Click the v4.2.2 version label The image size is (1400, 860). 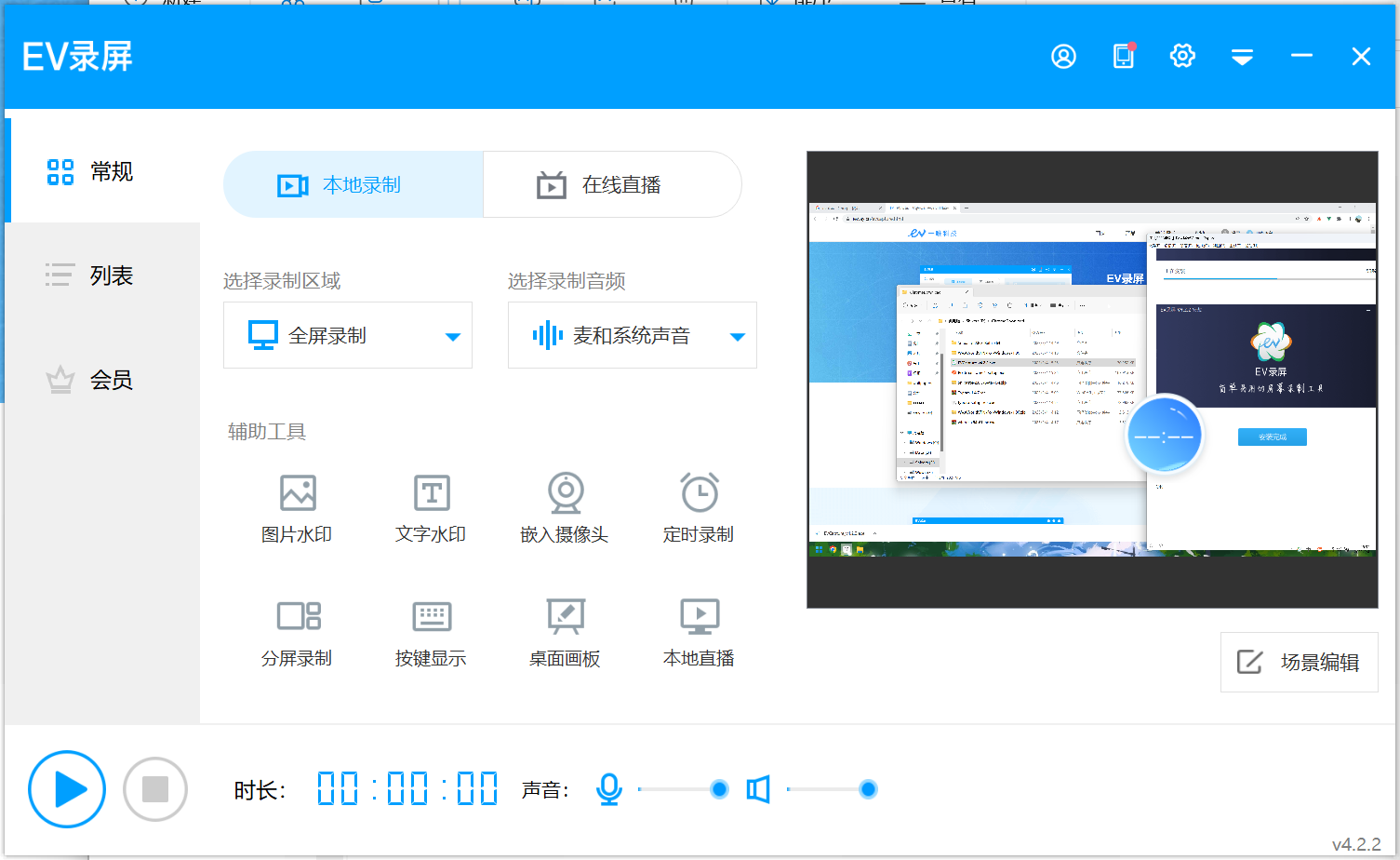point(1356,844)
